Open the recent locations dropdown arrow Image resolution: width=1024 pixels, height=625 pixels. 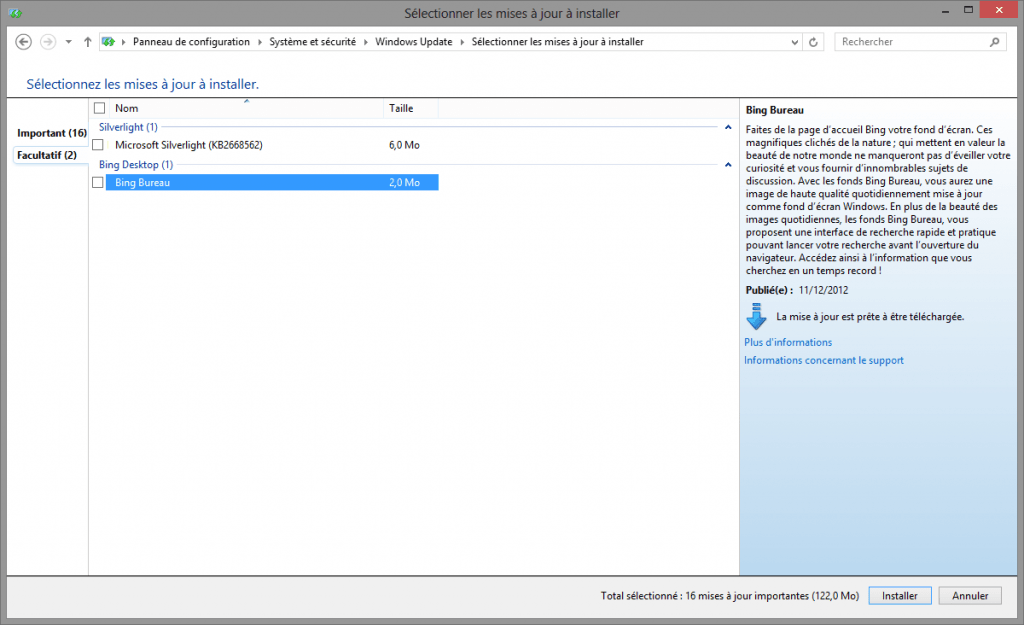pyautogui.click(x=69, y=42)
